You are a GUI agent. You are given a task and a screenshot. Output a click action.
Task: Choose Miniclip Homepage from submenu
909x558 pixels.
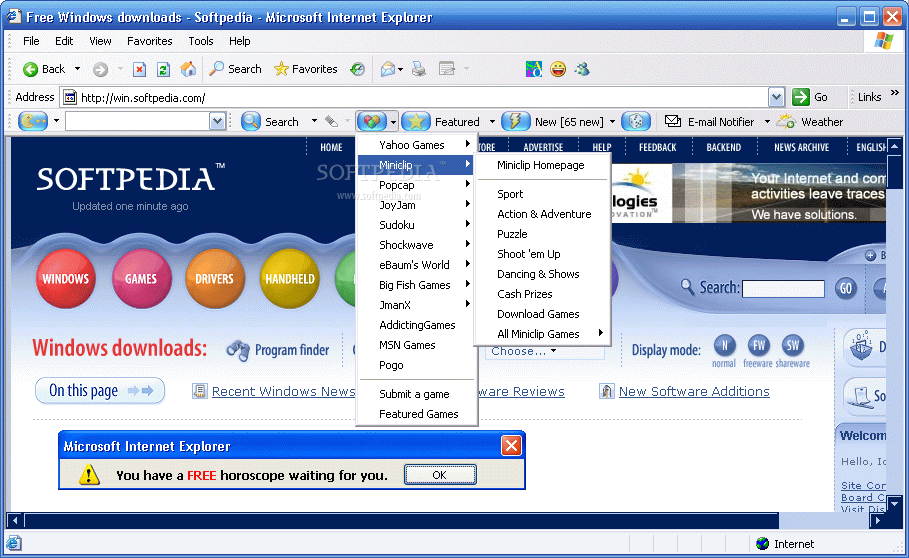[x=543, y=165]
